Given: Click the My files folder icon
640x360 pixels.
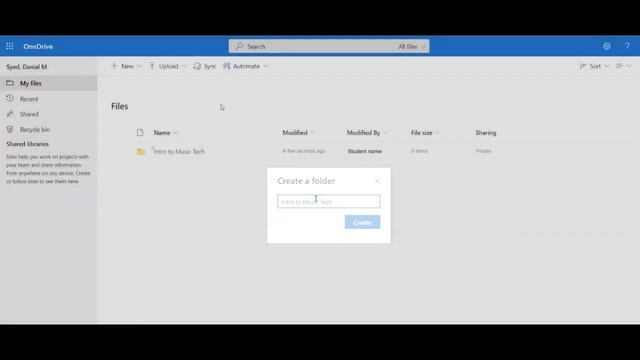Looking at the screenshot, I should click(10, 83).
